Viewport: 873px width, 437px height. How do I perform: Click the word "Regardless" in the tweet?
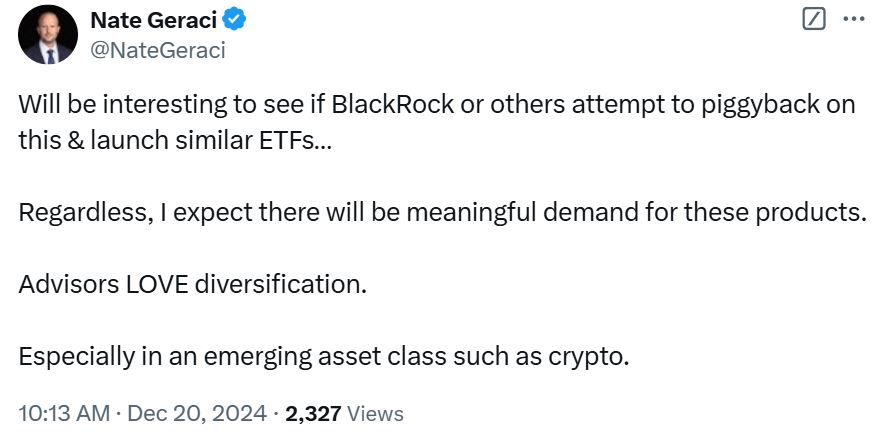pos(84,212)
